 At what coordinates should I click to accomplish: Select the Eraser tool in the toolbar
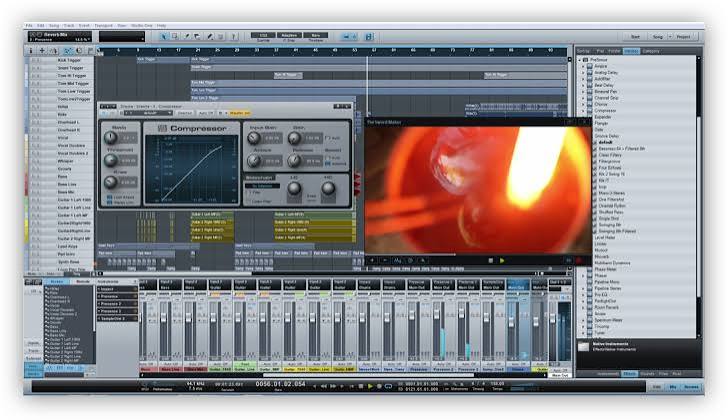coord(197,36)
